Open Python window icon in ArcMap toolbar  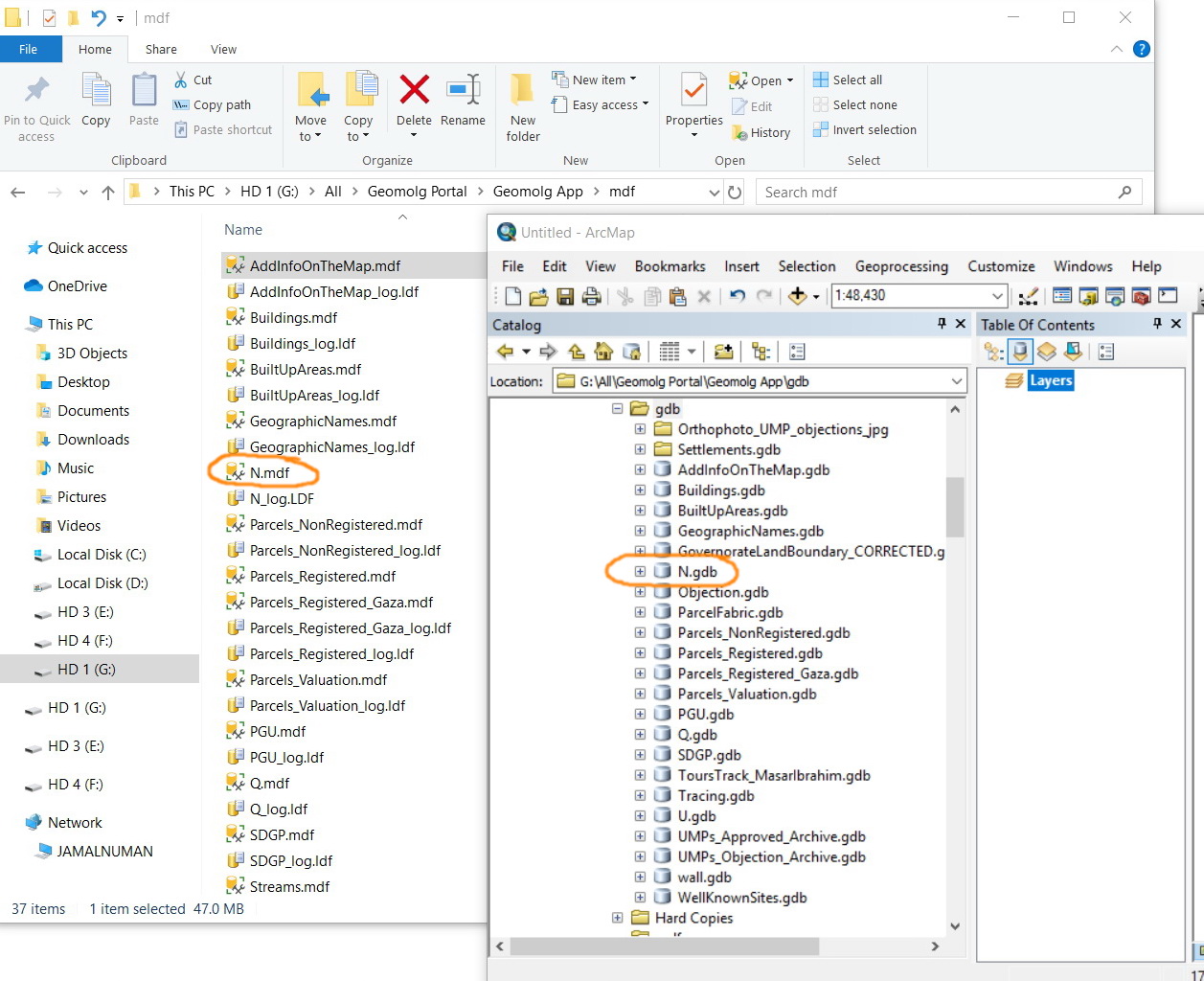1167,296
